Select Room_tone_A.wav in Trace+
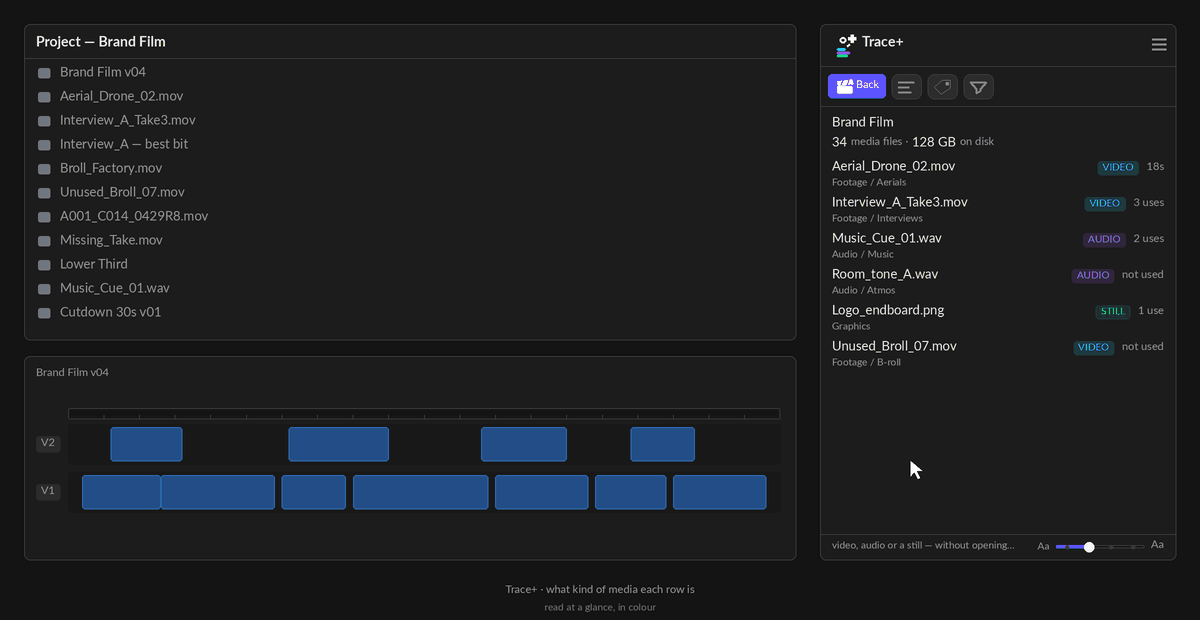This screenshot has width=1200, height=620. [x=998, y=281]
